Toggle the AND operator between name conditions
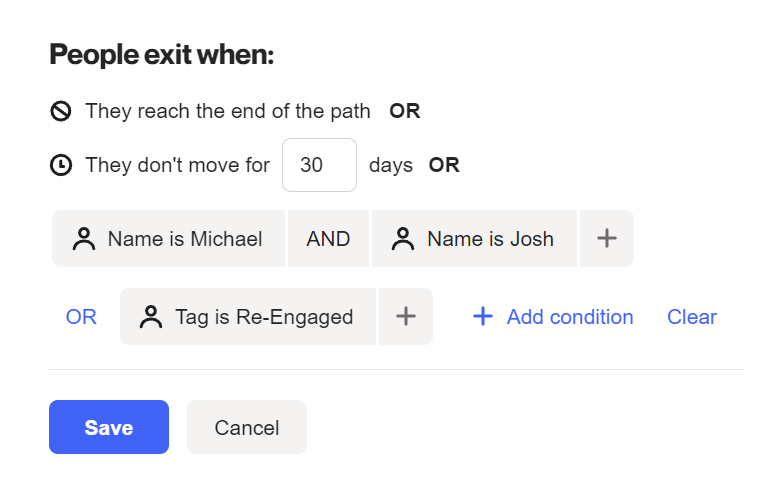 328,239
